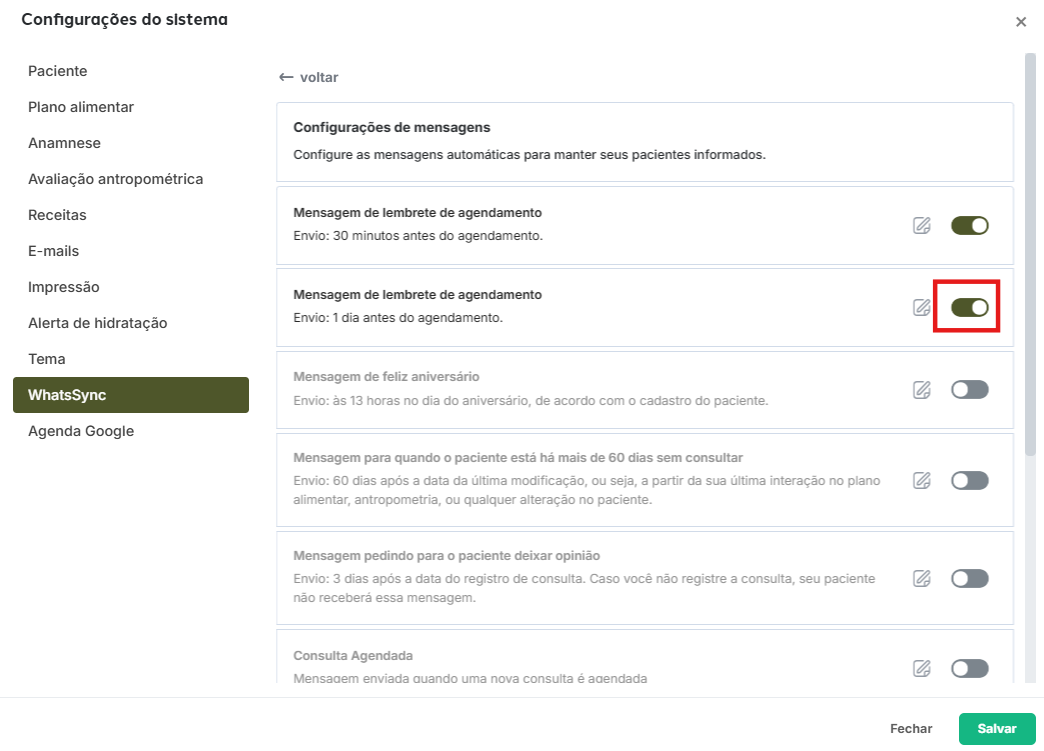Edit the deixar opinião message
The width and height of the screenshot is (1044, 751).
click(921, 579)
